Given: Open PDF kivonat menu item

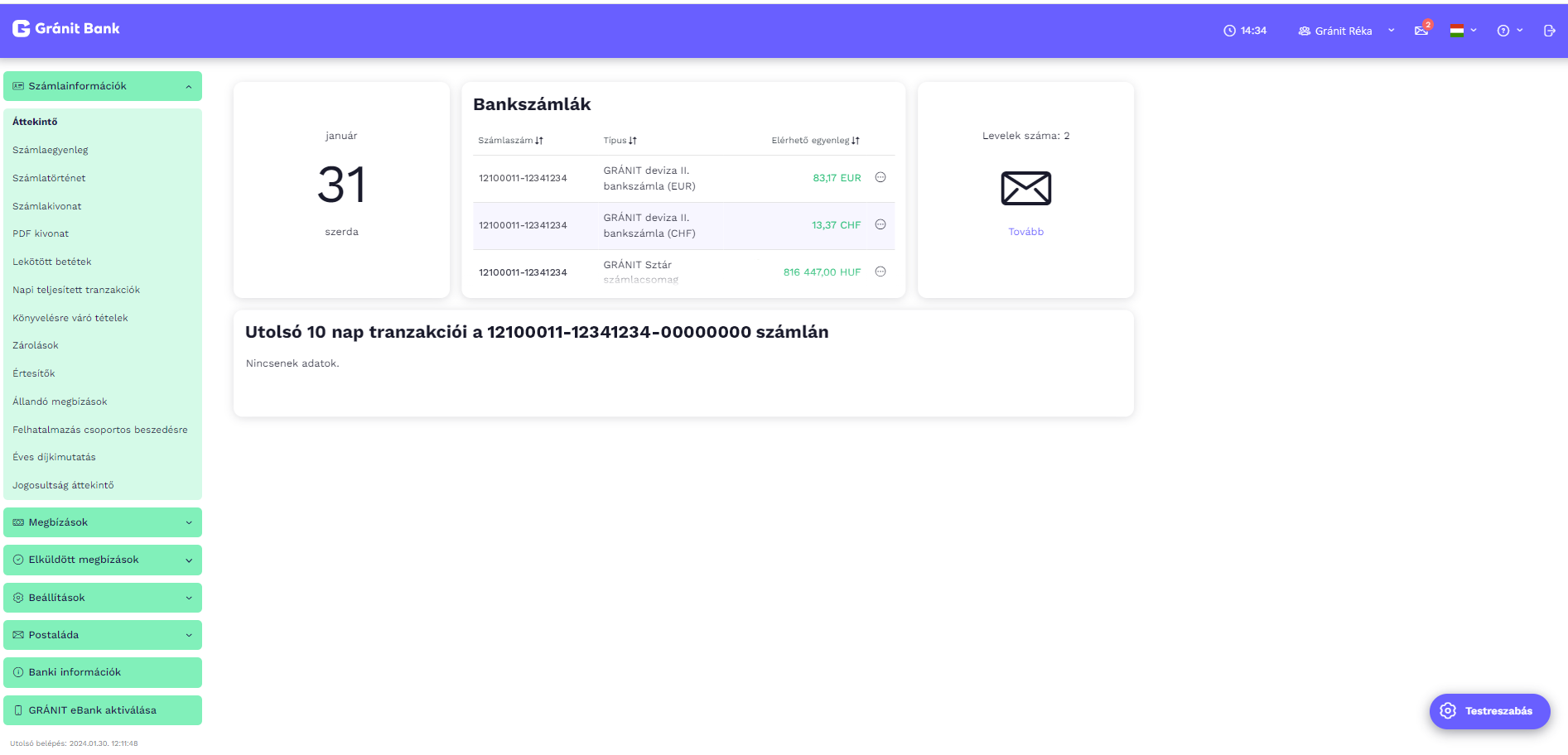Looking at the screenshot, I should pyautogui.click(x=41, y=233).
